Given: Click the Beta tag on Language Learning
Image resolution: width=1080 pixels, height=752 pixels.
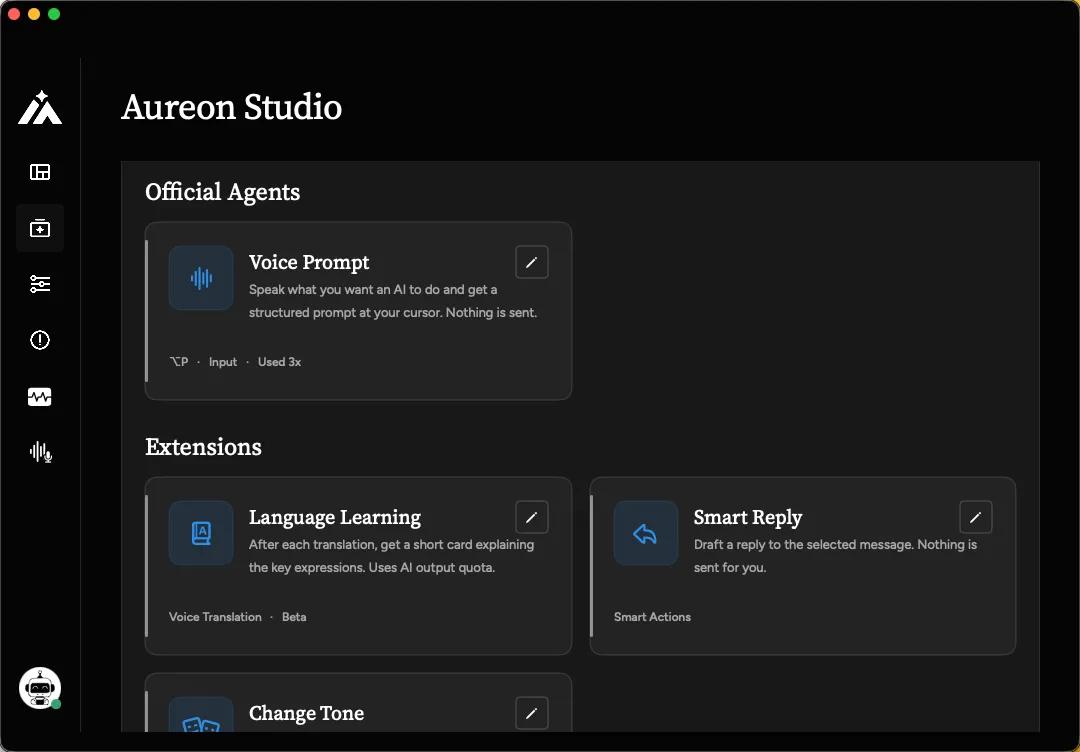Looking at the screenshot, I should point(294,617).
